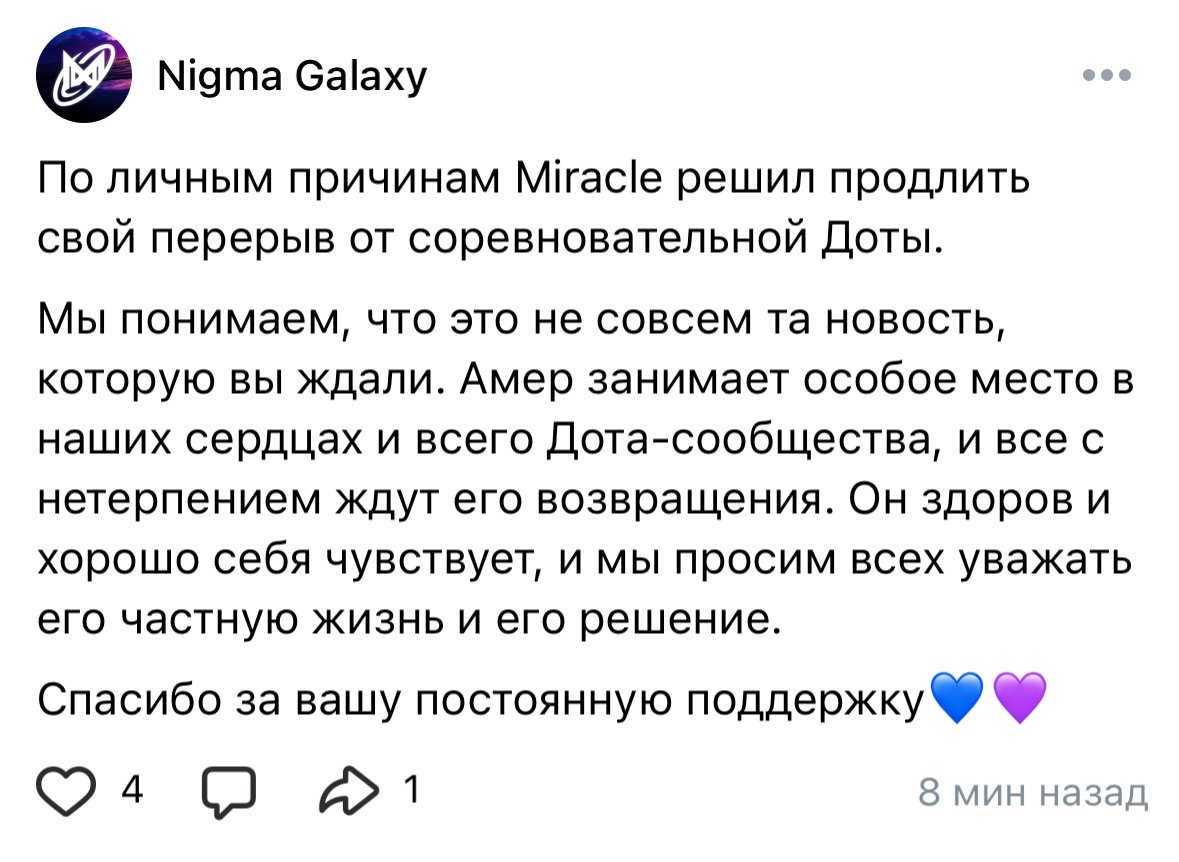Open comments via the speech bubble icon
This screenshot has width=1179, height=862.
click(x=231, y=793)
